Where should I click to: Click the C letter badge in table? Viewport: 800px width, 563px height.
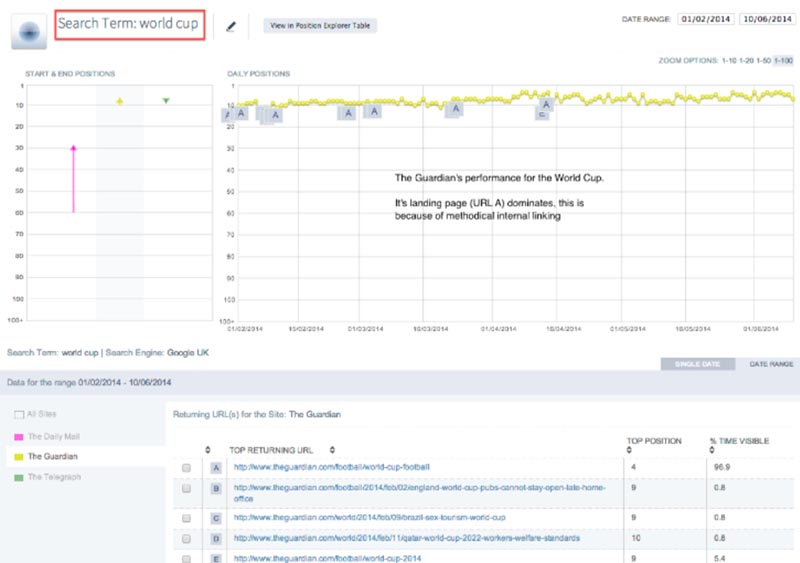(216, 518)
